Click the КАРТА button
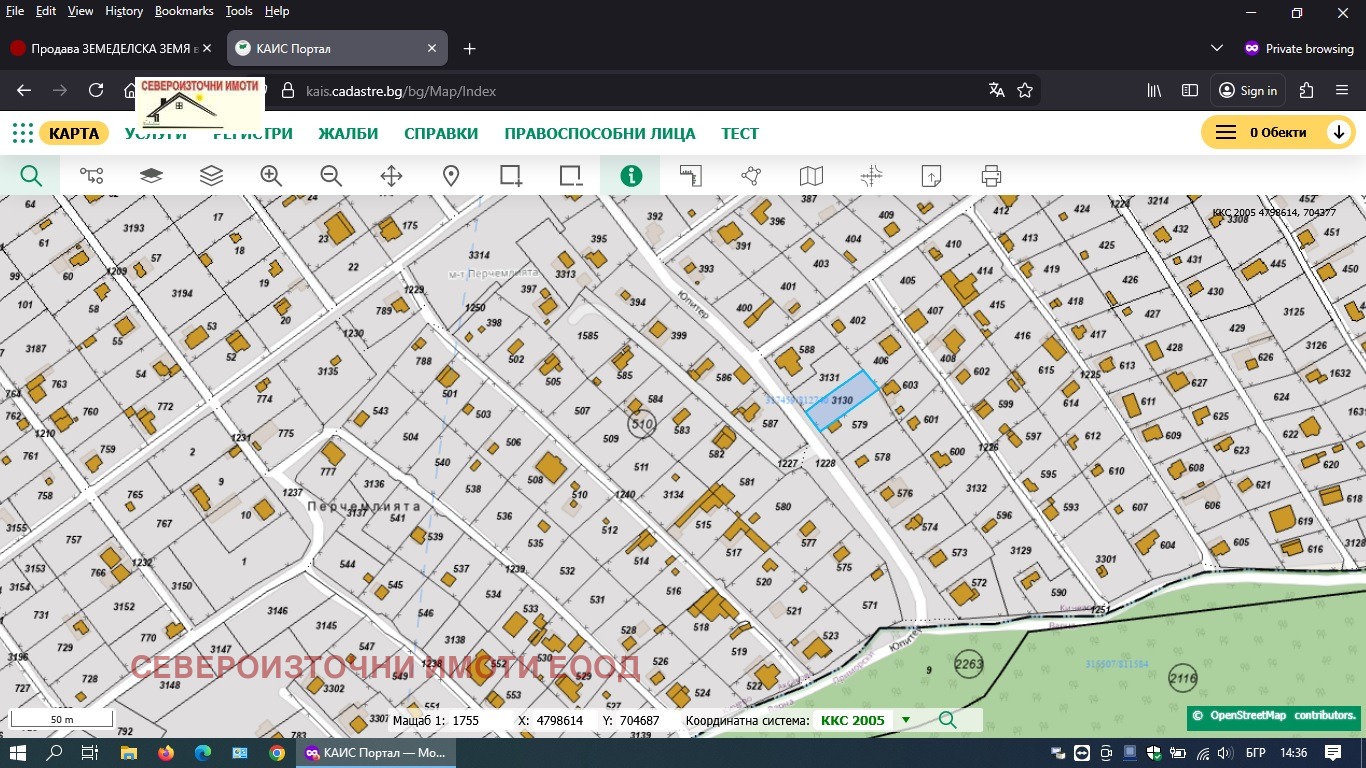This screenshot has height=768, width=1366. [x=74, y=133]
